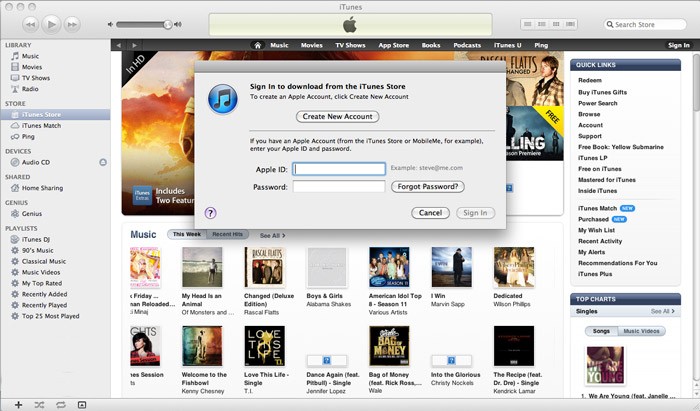The height and width of the screenshot is (411, 700).
Task: Click the Play button in the toolbar
Action: (53, 23)
